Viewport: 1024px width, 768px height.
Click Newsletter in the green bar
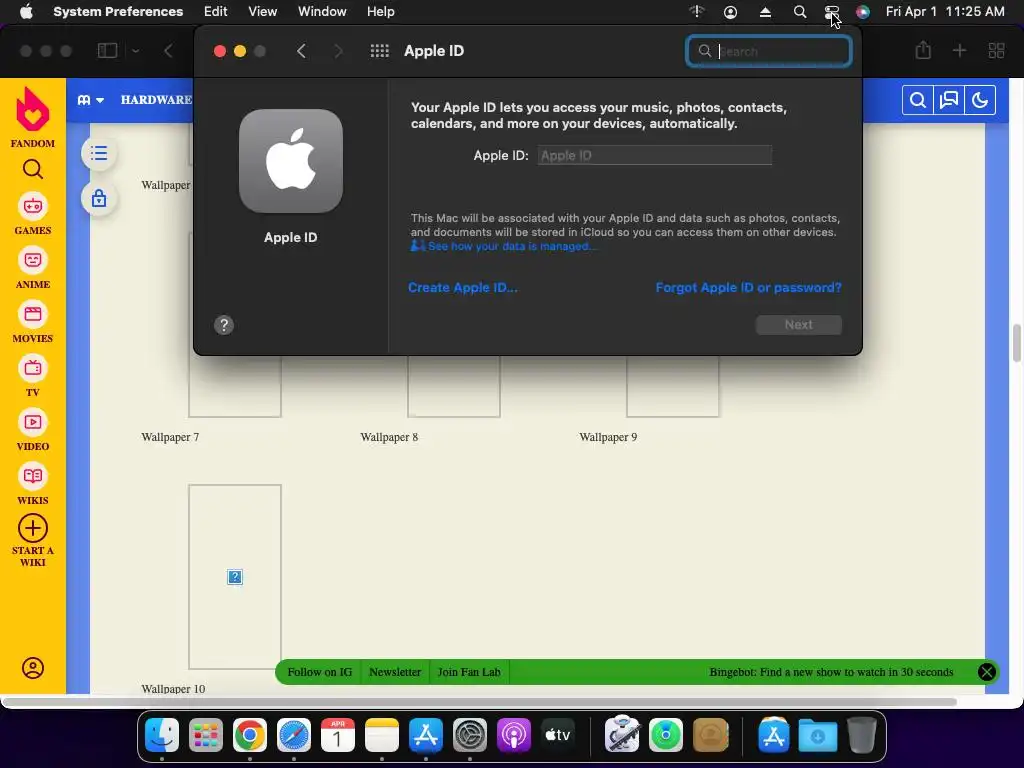coord(395,672)
